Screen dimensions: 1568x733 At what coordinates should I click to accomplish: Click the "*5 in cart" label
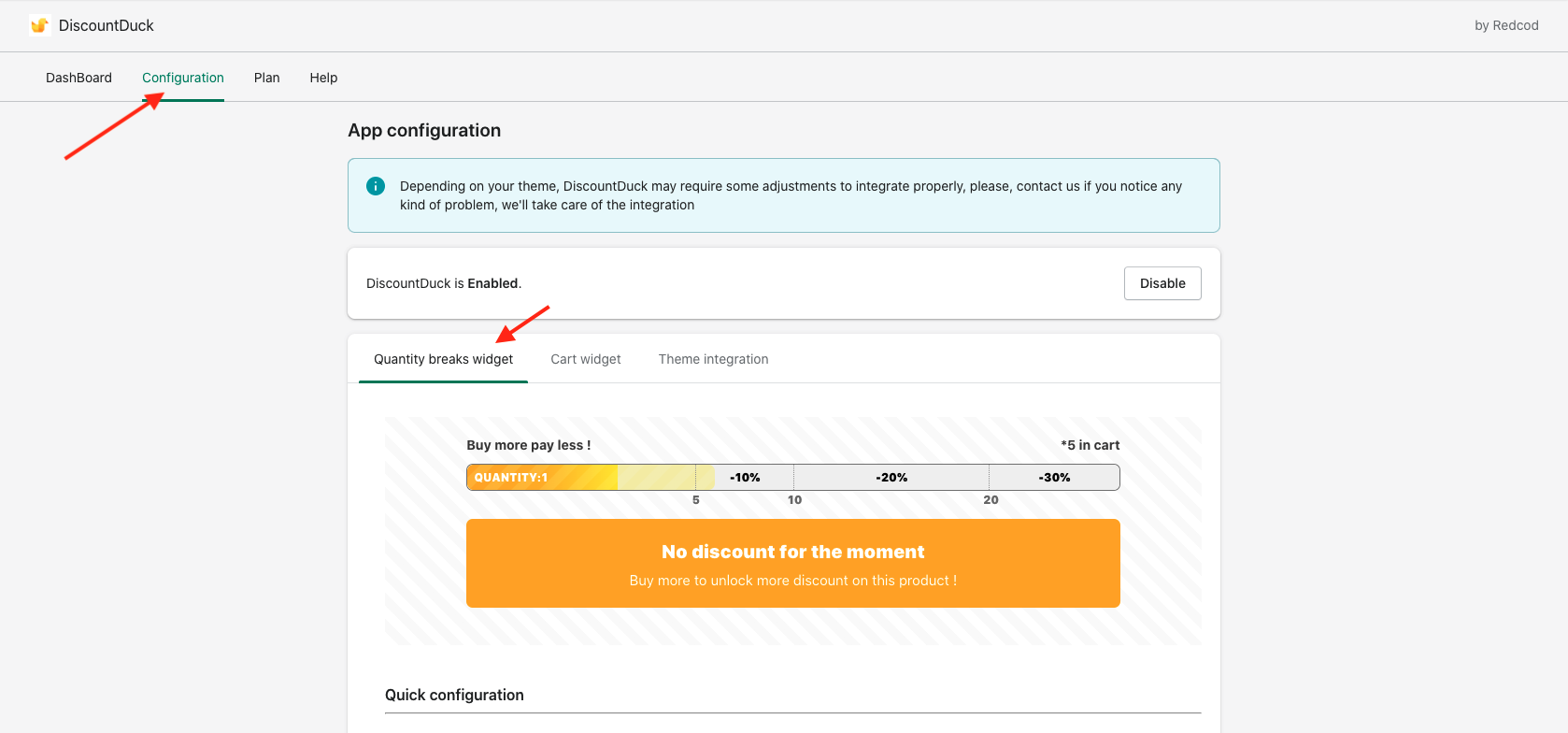tap(1090, 445)
